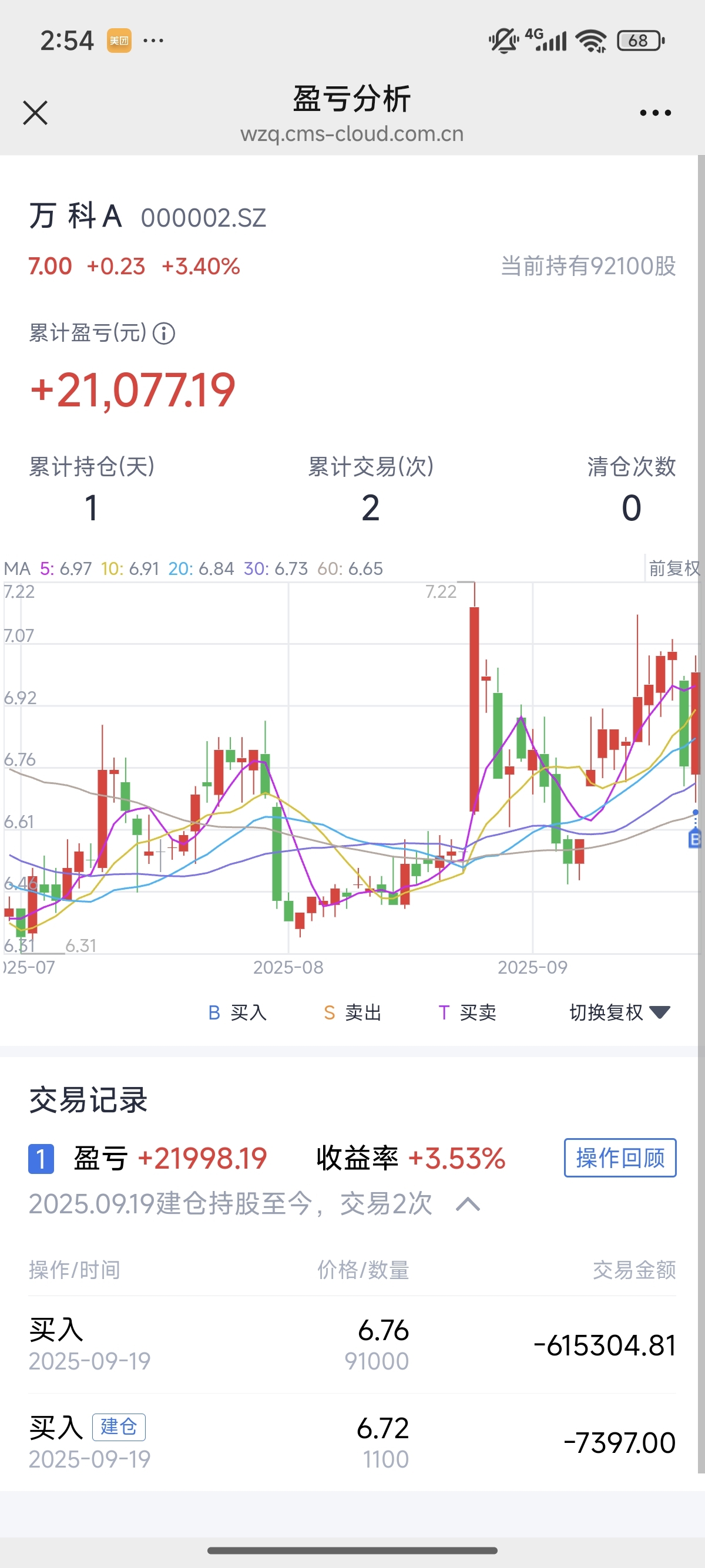Toggle S 卖出 markers on chart
Screen dimensions: 705x1568
(x=352, y=1012)
